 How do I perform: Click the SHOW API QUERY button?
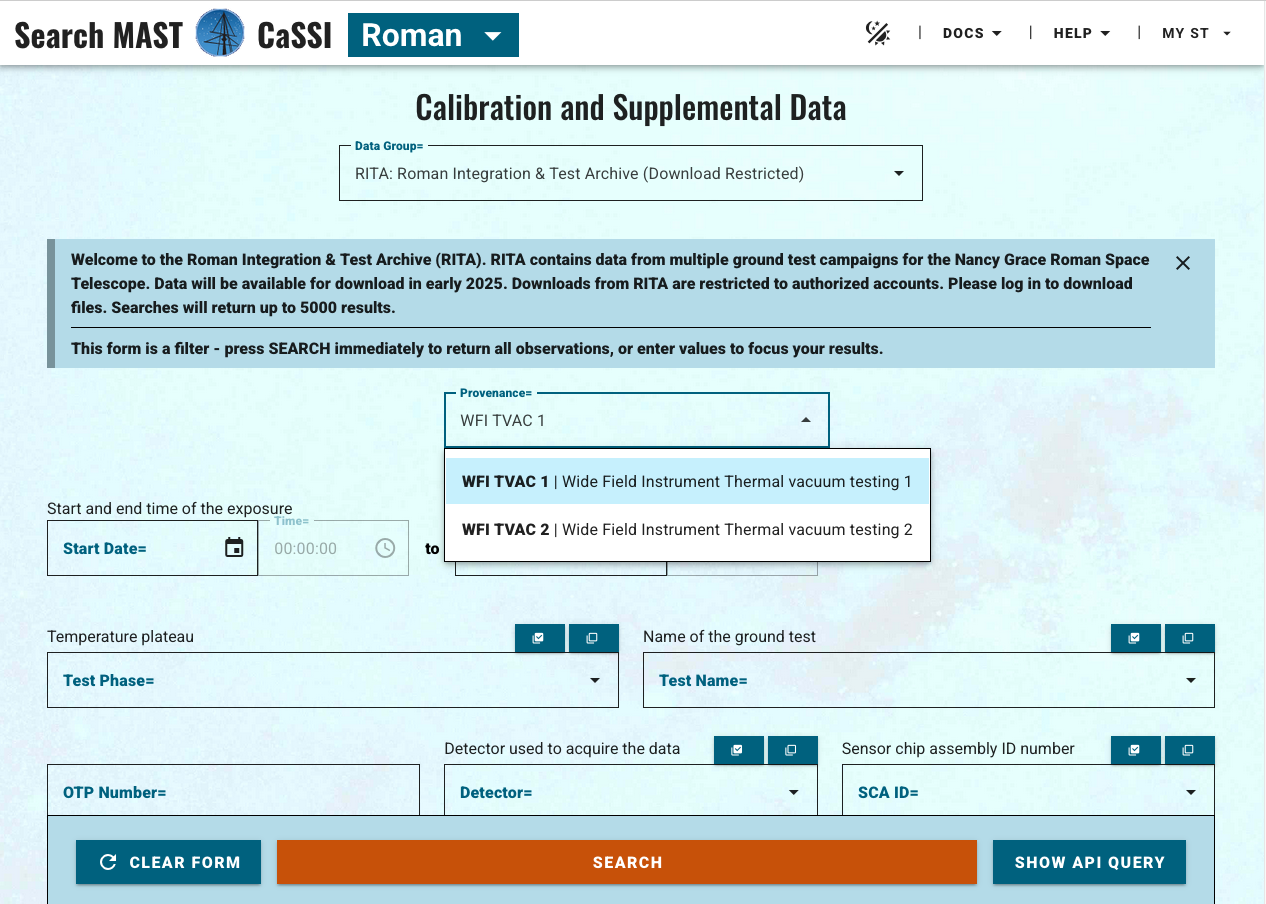pyautogui.click(x=1089, y=862)
